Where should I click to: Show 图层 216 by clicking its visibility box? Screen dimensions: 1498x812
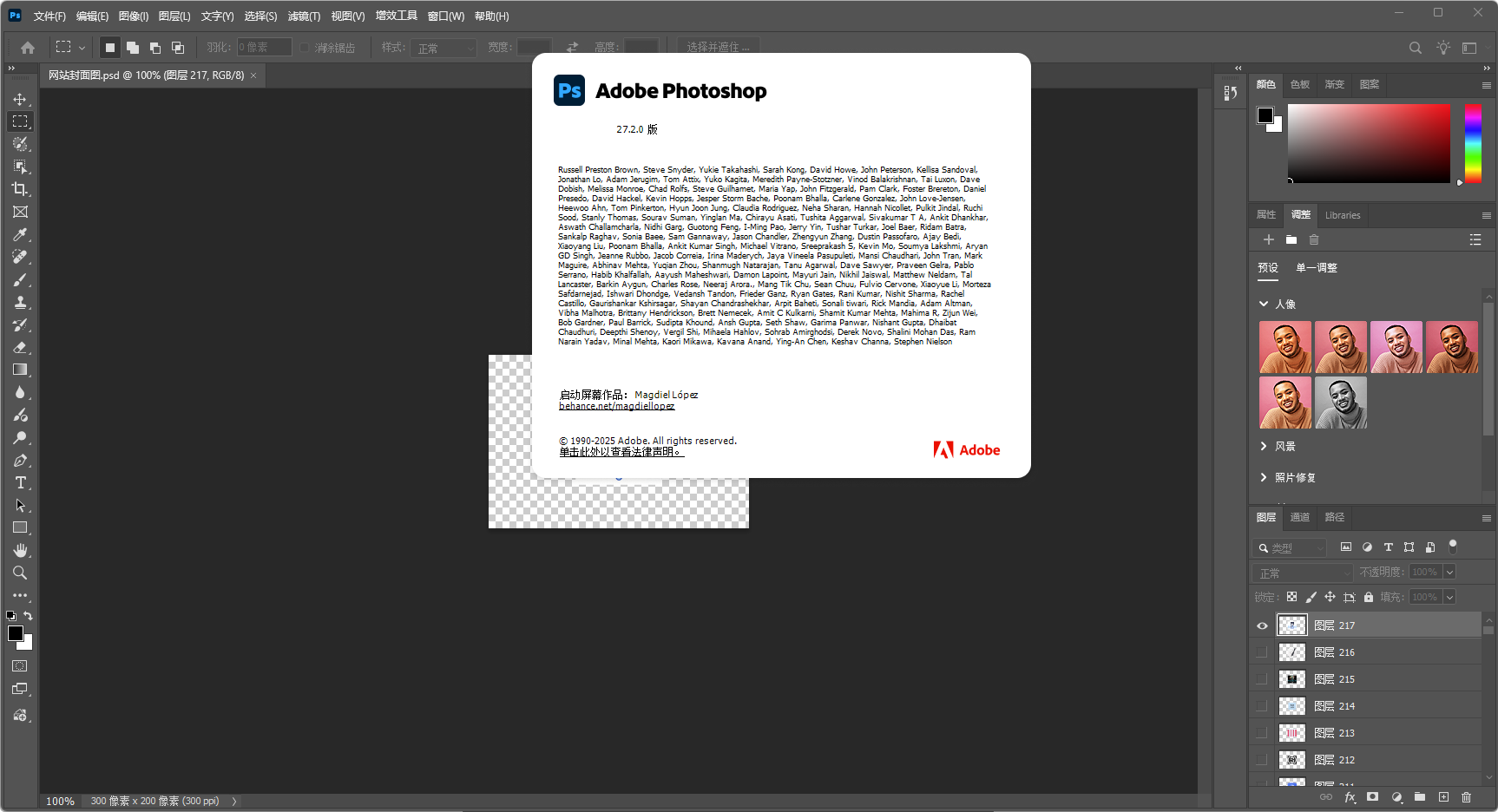point(1262,652)
